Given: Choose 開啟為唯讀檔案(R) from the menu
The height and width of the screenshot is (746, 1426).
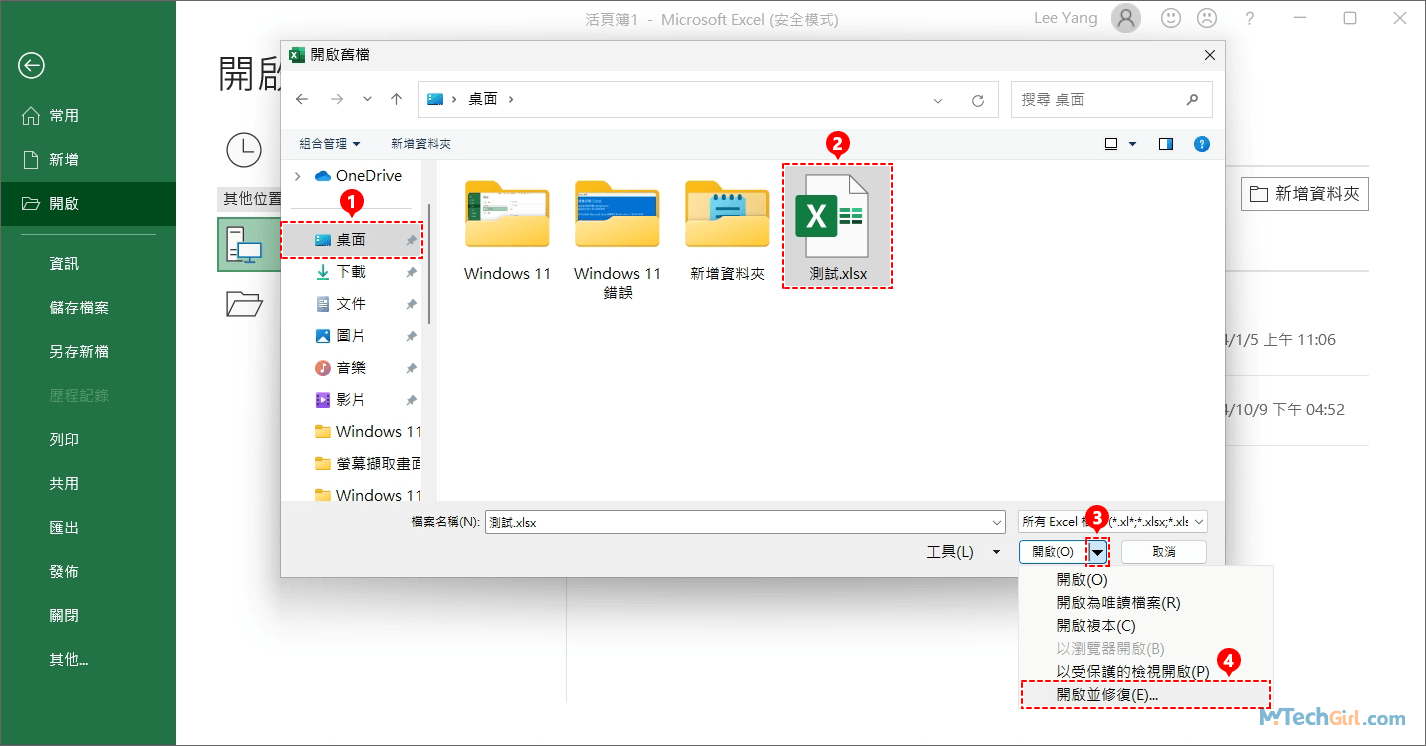Looking at the screenshot, I should tap(1118, 603).
